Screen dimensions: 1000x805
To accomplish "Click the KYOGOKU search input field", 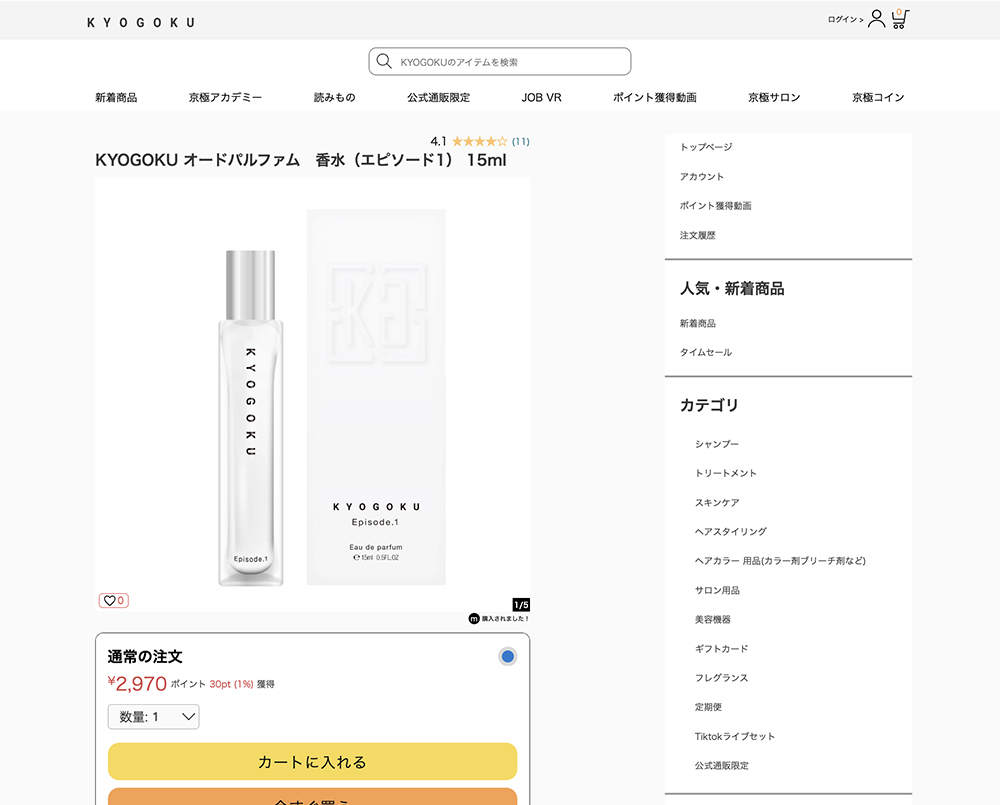I will 500,61.
